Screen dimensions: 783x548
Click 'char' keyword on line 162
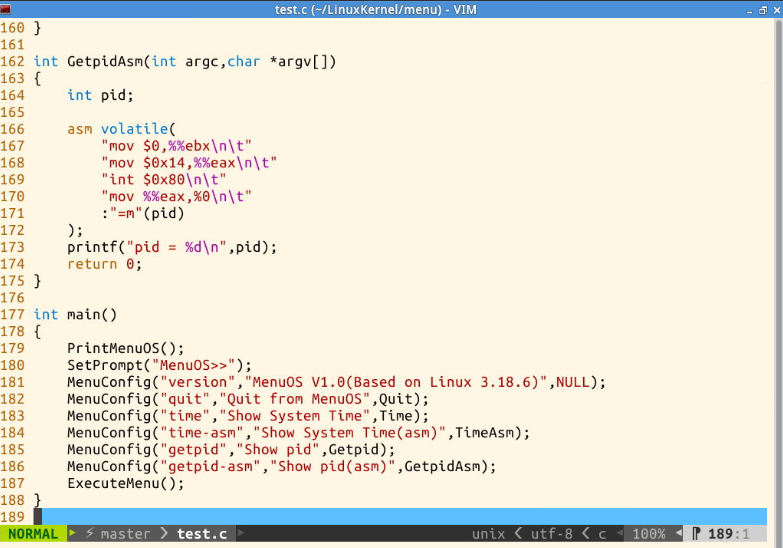tap(244, 61)
